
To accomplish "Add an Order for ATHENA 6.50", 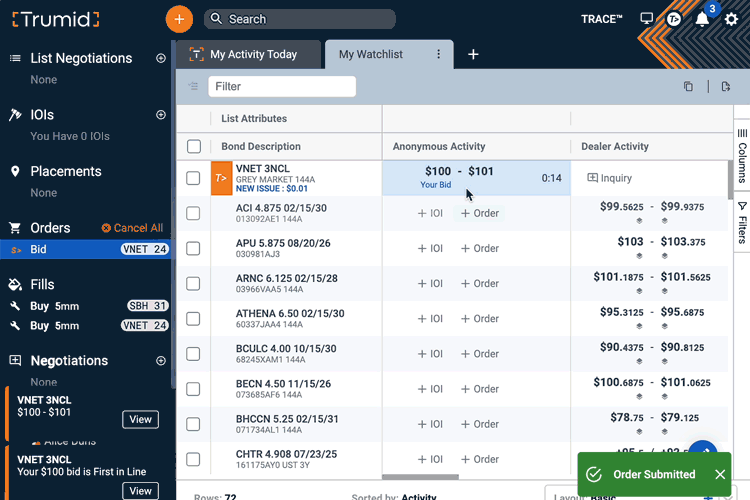I will 480,319.
